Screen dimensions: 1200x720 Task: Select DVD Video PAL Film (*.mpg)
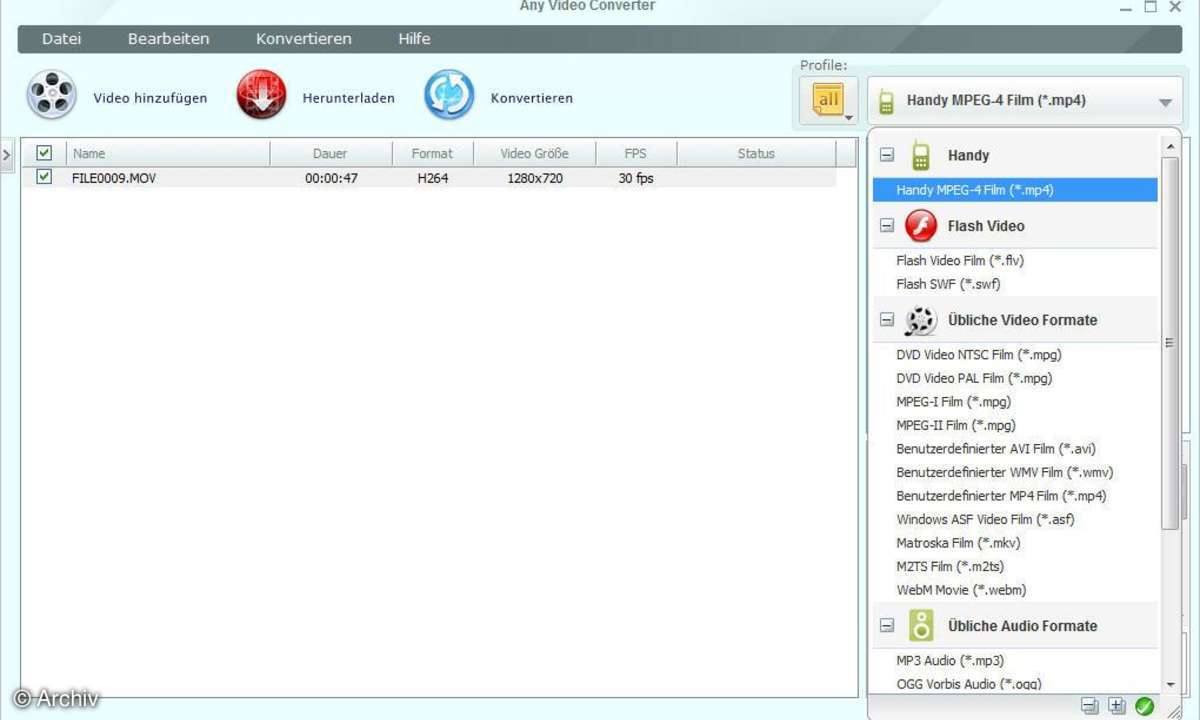(x=974, y=378)
